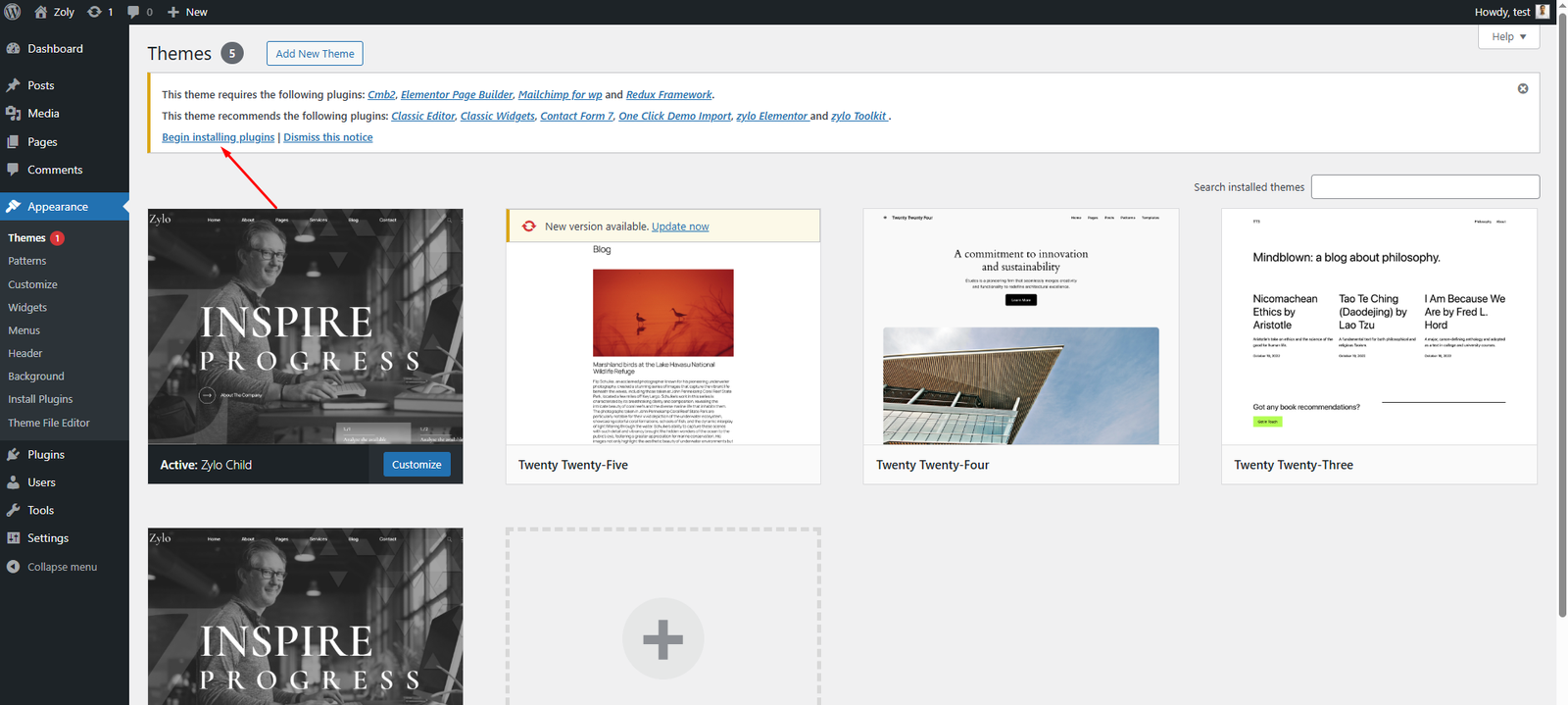1568x705 pixels.
Task: Open the user avatar in top right
Action: [1543, 12]
